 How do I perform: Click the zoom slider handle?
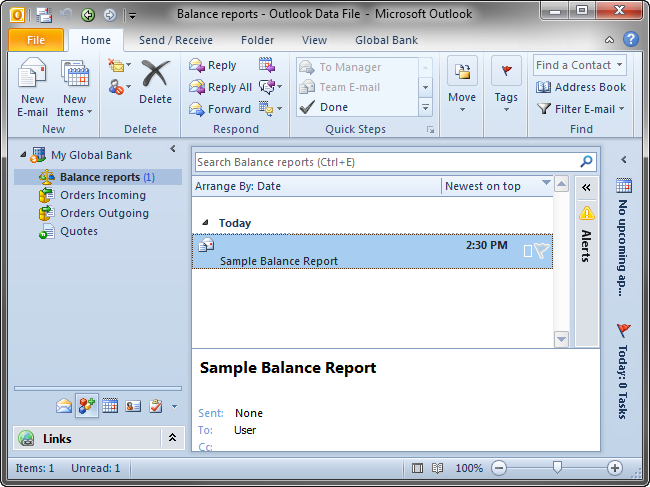557,468
